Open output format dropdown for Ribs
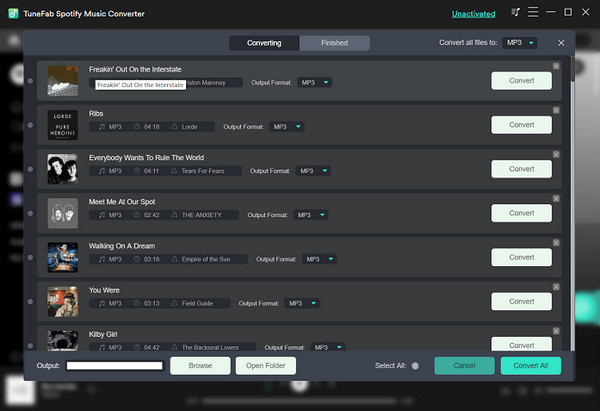 click(287, 127)
